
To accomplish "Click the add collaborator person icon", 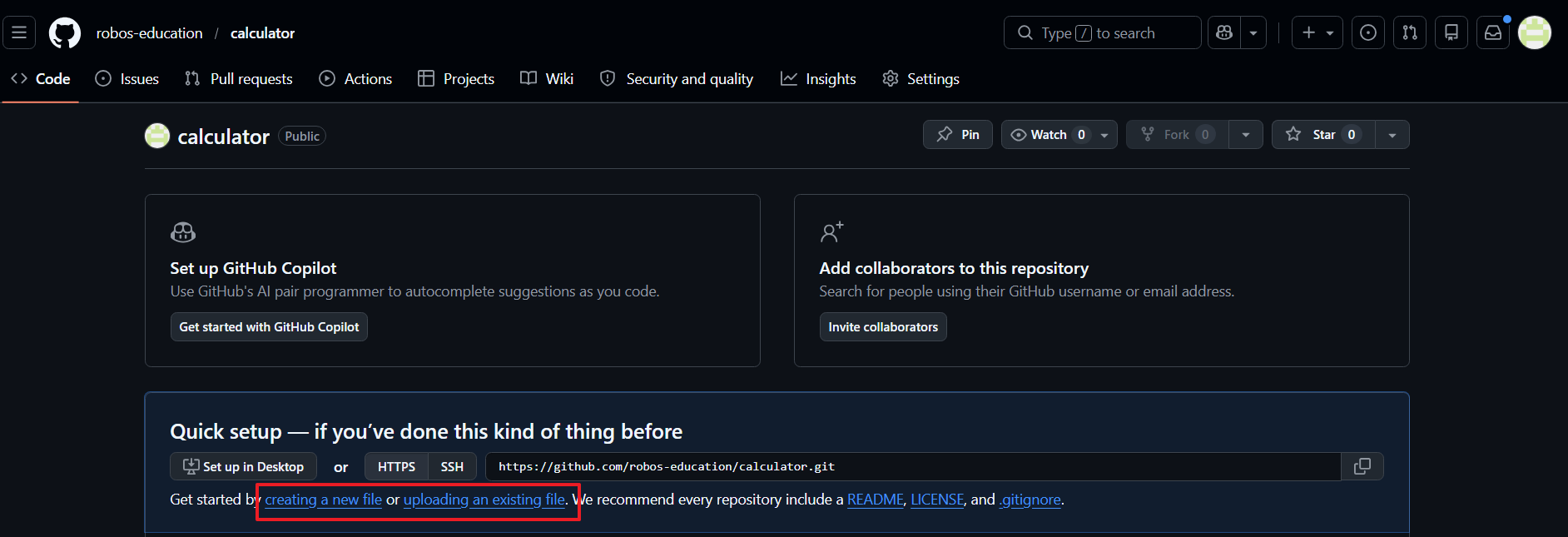I will click(832, 232).
